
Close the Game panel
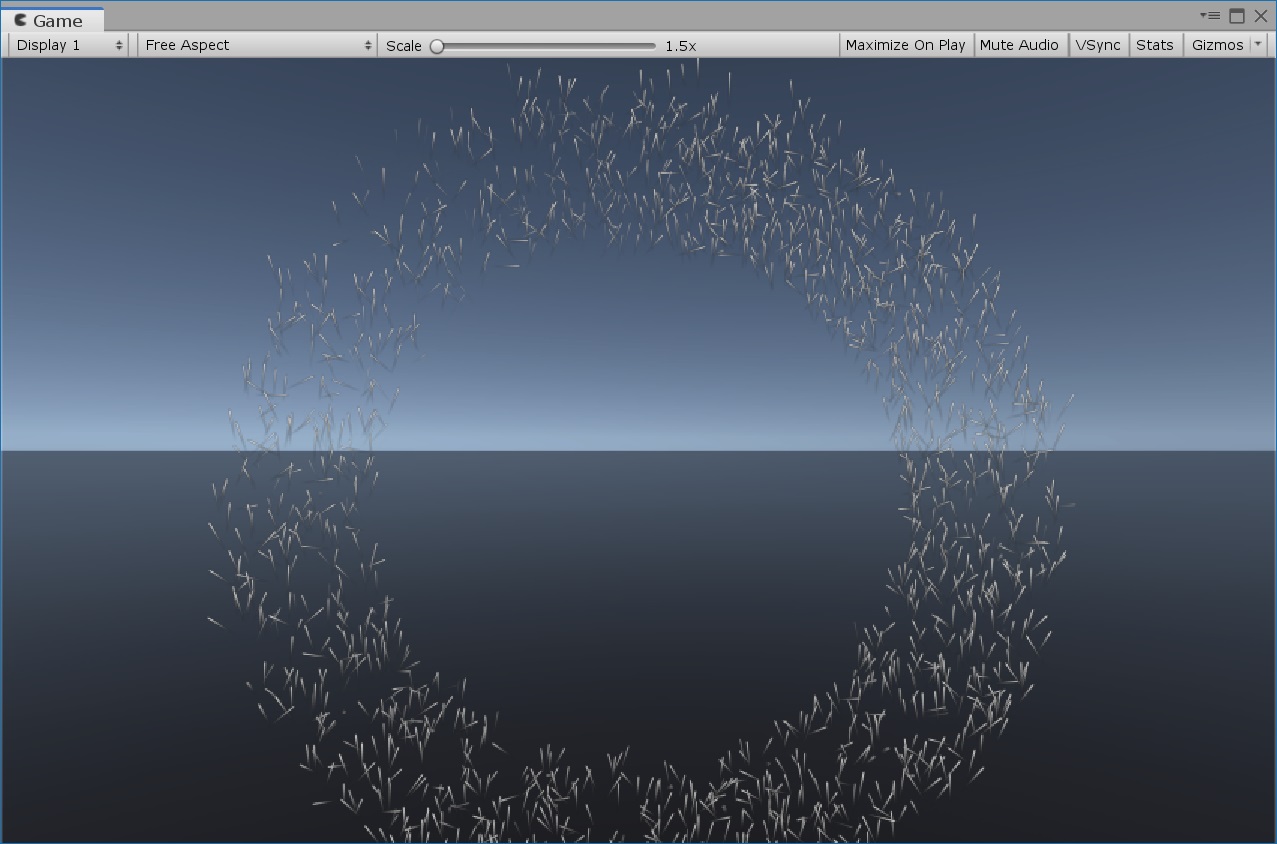pyautogui.click(x=1261, y=16)
